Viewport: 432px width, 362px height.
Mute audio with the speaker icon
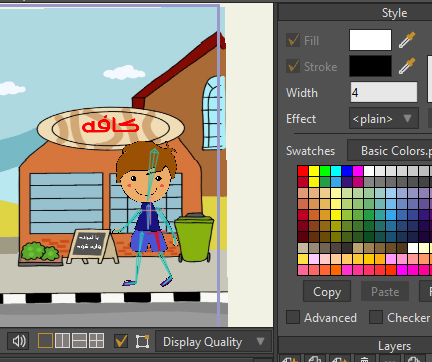click(x=19, y=341)
